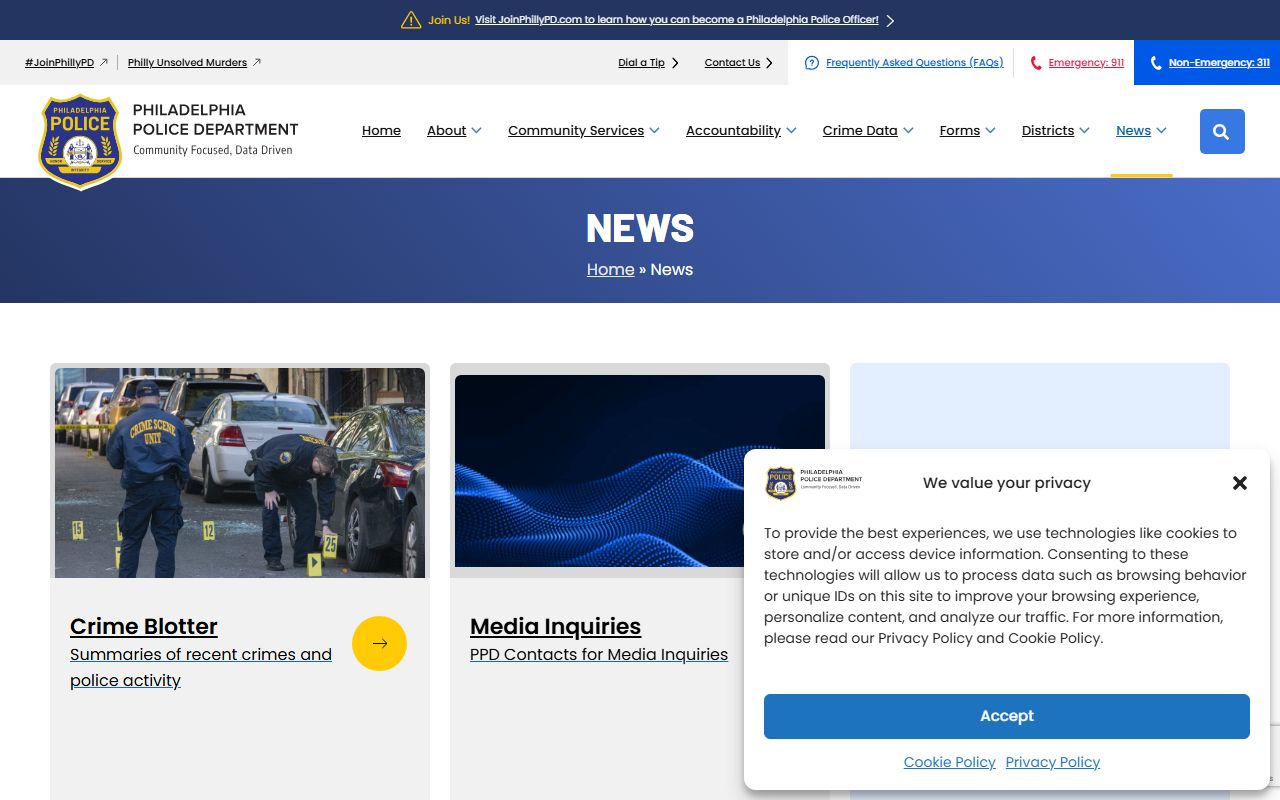Click the blue wave Media Inquiries image
The width and height of the screenshot is (1280, 800).
tap(640, 471)
